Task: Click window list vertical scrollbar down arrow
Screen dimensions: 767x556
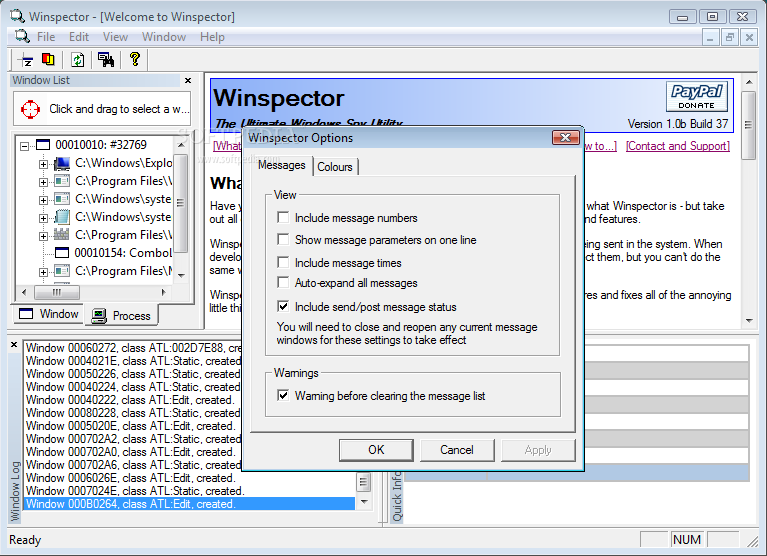Action: point(181,275)
